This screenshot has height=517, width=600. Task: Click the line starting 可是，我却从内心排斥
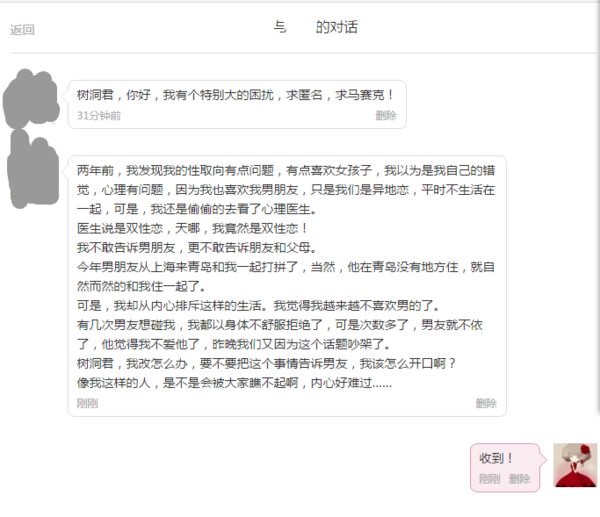tap(258, 305)
